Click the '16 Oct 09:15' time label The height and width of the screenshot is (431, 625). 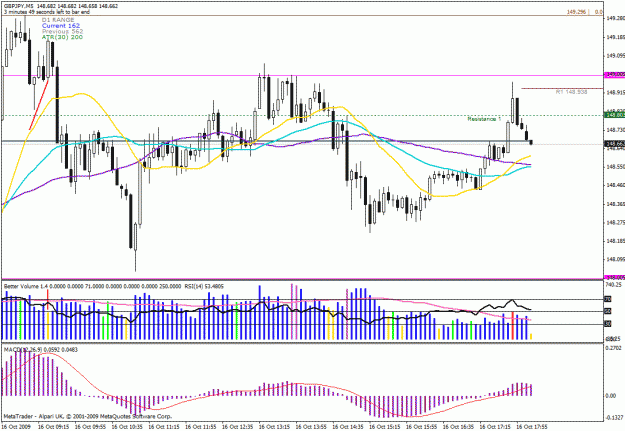pyautogui.click(x=53, y=427)
